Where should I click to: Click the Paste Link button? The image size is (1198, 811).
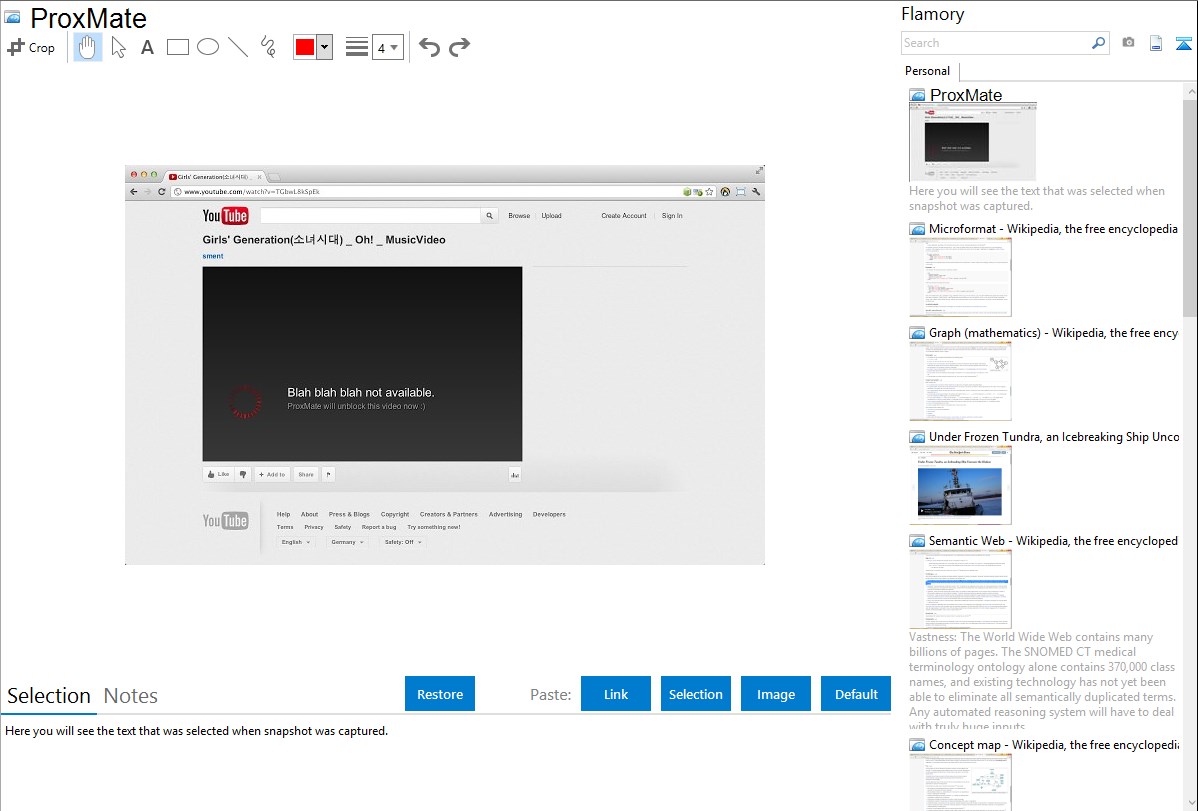pos(616,694)
